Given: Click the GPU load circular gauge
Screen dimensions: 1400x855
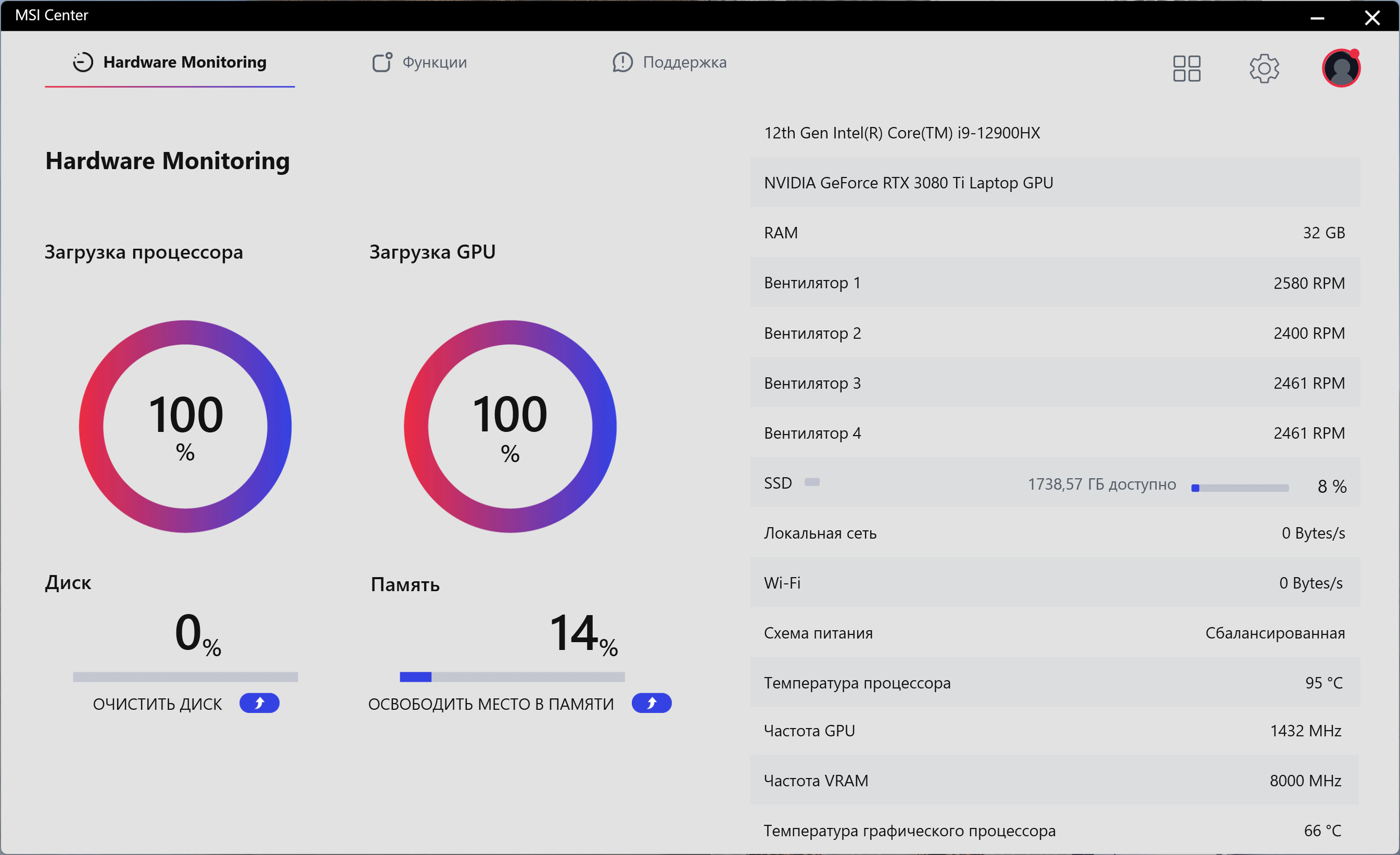Looking at the screenshot, I should click(x=510, y=427).
